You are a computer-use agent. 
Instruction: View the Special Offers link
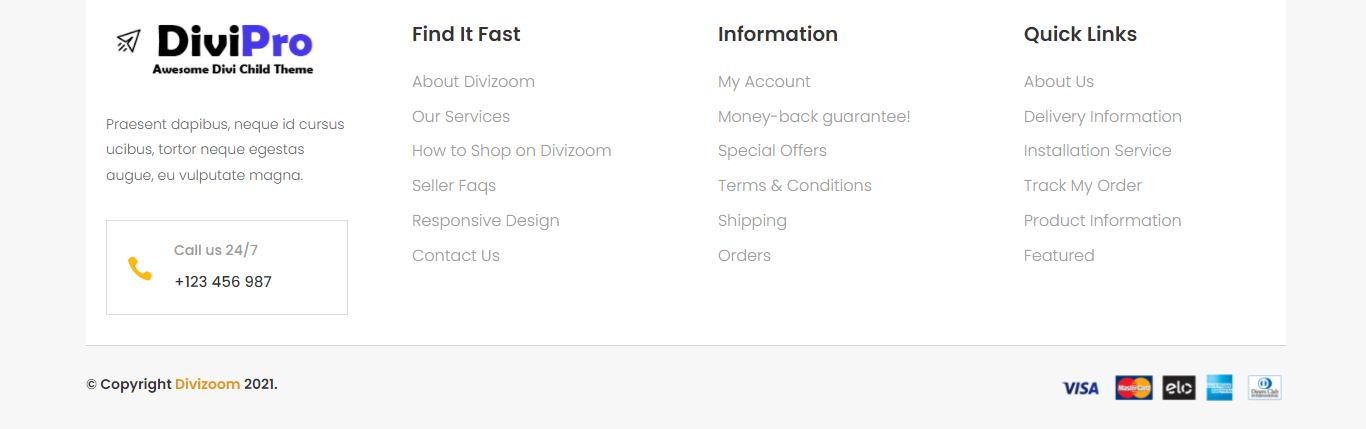[x=772, y=151]
